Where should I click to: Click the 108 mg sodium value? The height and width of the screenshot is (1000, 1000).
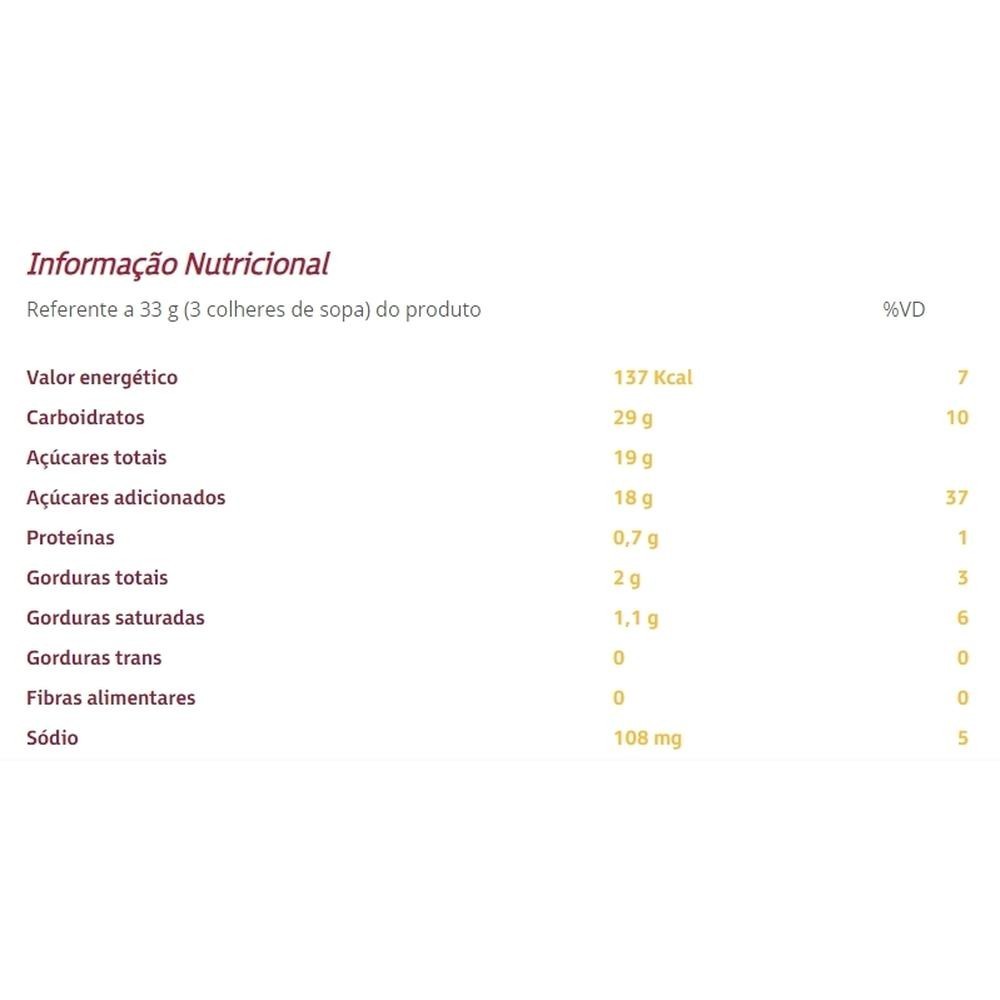coord(648,738)
